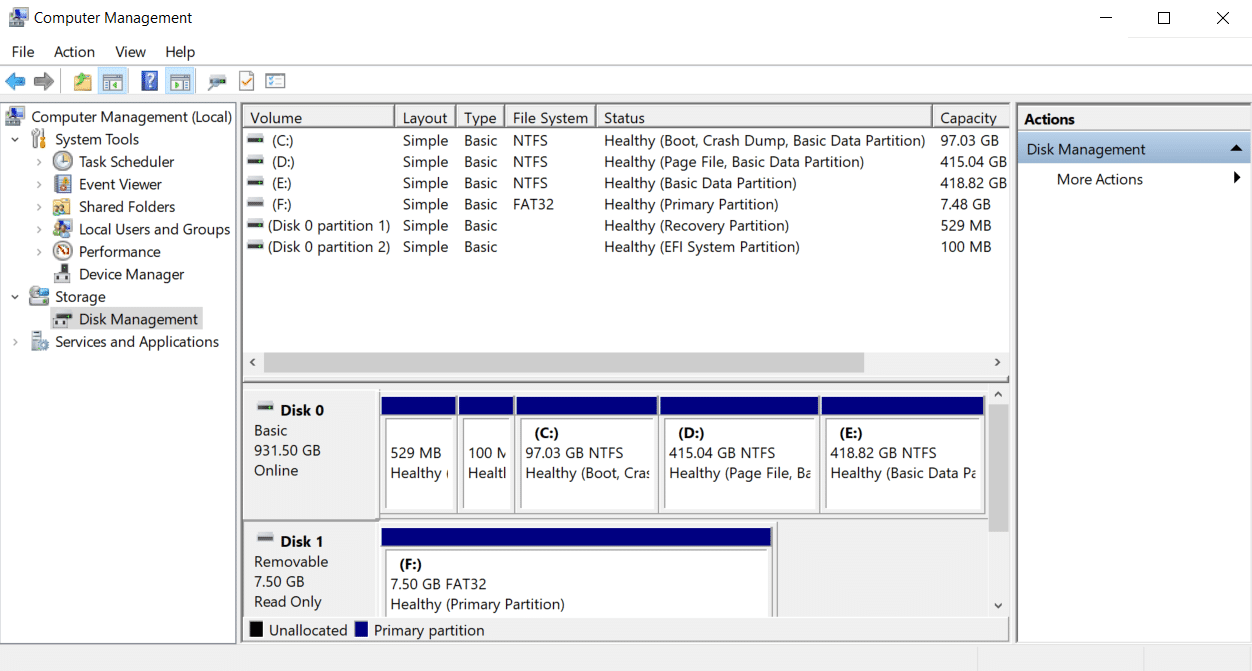Image resolution: width=1252 pixels, height=671 pixels.
Task: Expand the Event Viewer node
Action: (x=39, y=184)
